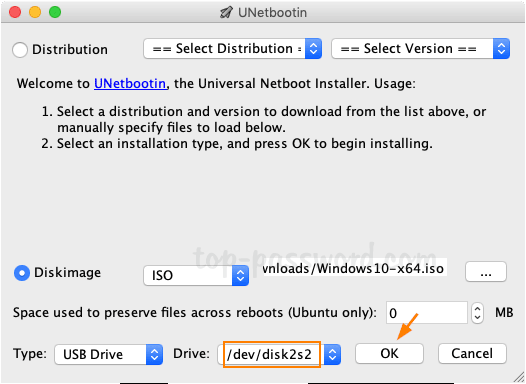Open the file browser with the ... button
Viewport: 526px width, 384px height.
(x=486, y=272)
